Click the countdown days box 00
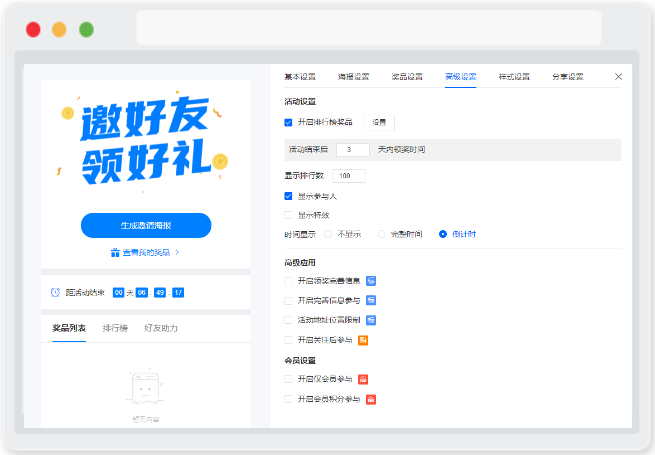Image resolution: width=655 pixels, height=455 pixels. 119,292
